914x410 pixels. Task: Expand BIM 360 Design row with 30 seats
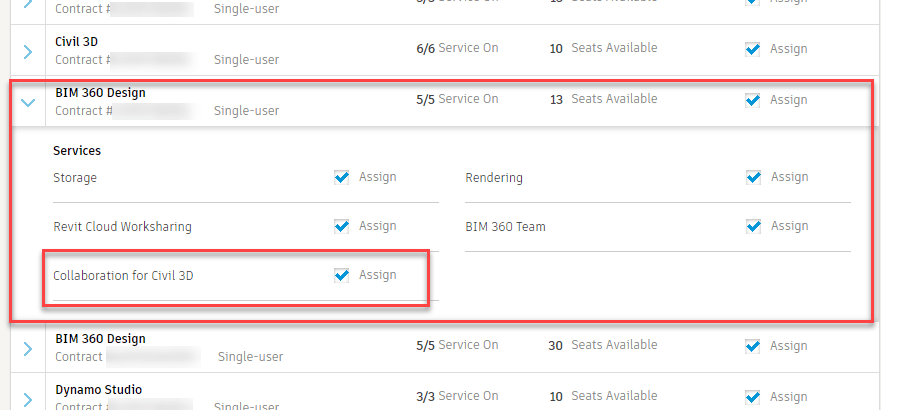28,348
